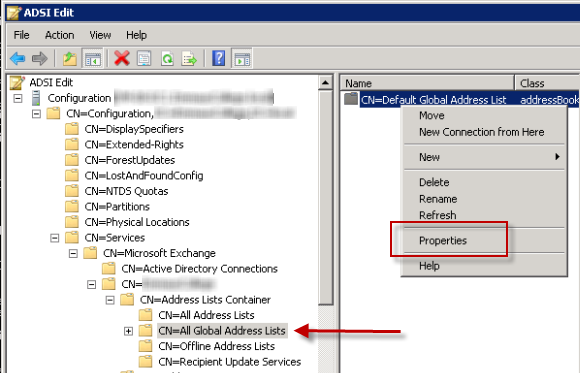Sort by the Name column header
This screenshot has width=580, height=373.
tap(428, 83)
